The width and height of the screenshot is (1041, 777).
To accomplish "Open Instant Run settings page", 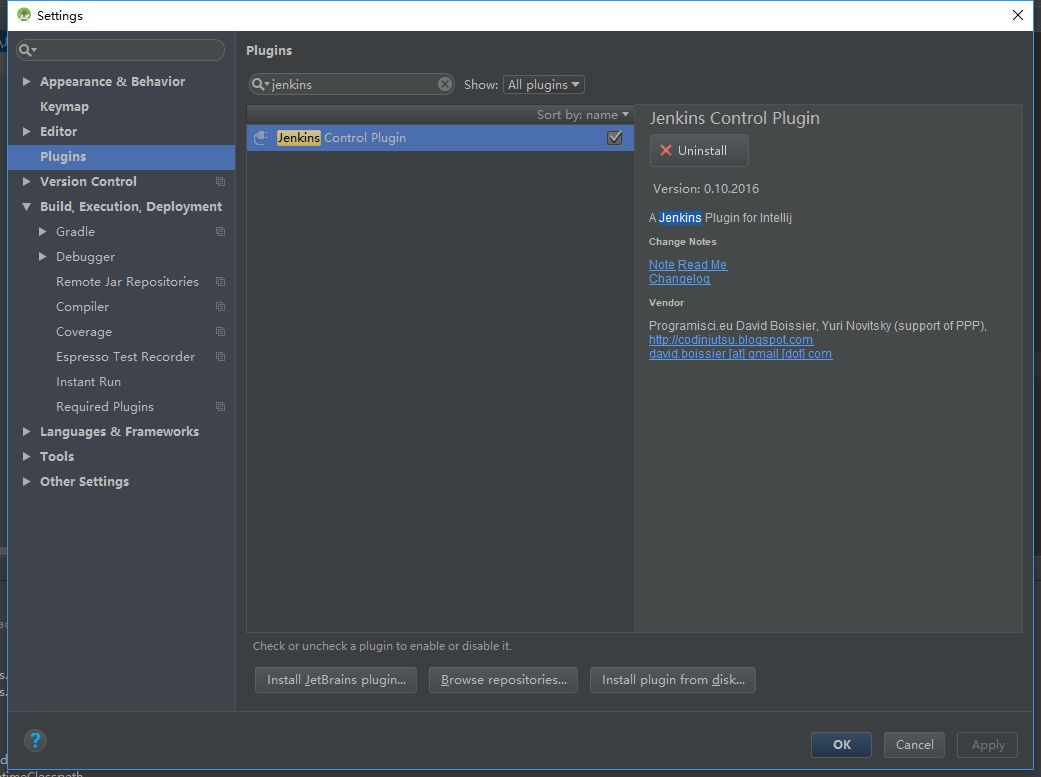I will tap(88, 382).
